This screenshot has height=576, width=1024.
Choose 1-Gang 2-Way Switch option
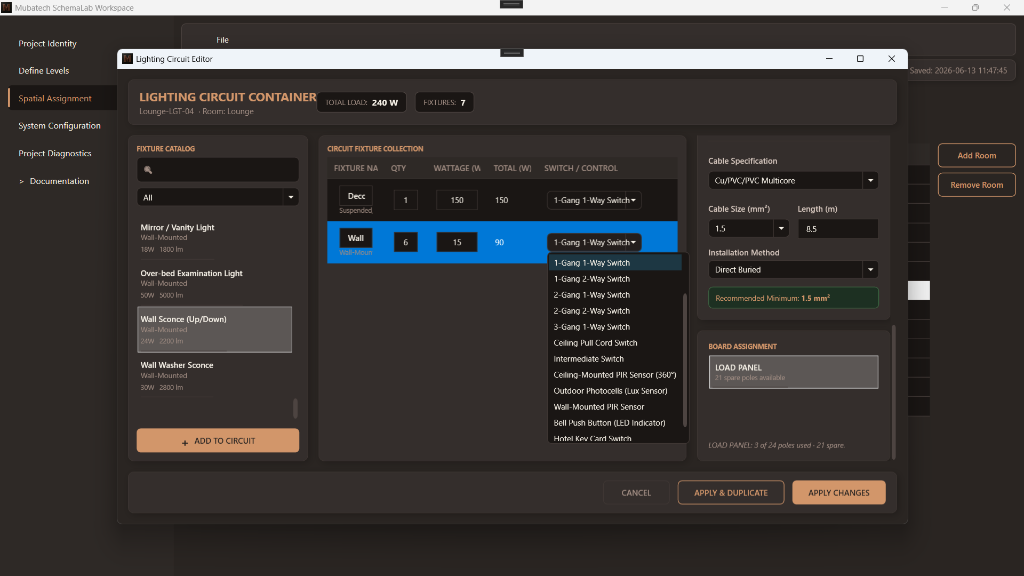[x=615, y=279]
